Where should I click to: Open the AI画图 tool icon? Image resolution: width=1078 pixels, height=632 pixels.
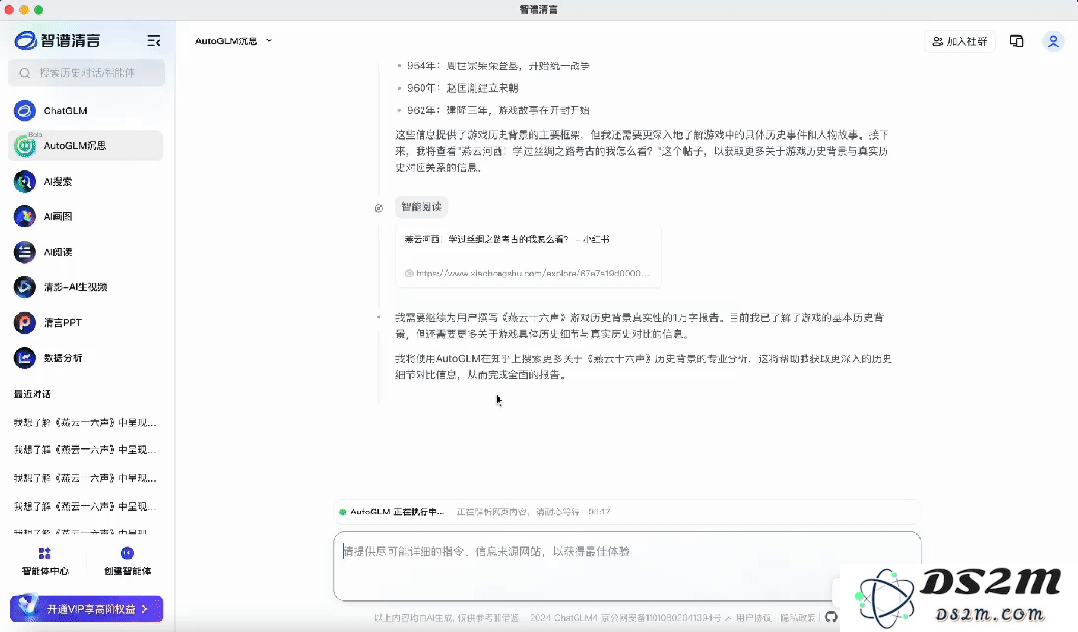pos(25,217)
